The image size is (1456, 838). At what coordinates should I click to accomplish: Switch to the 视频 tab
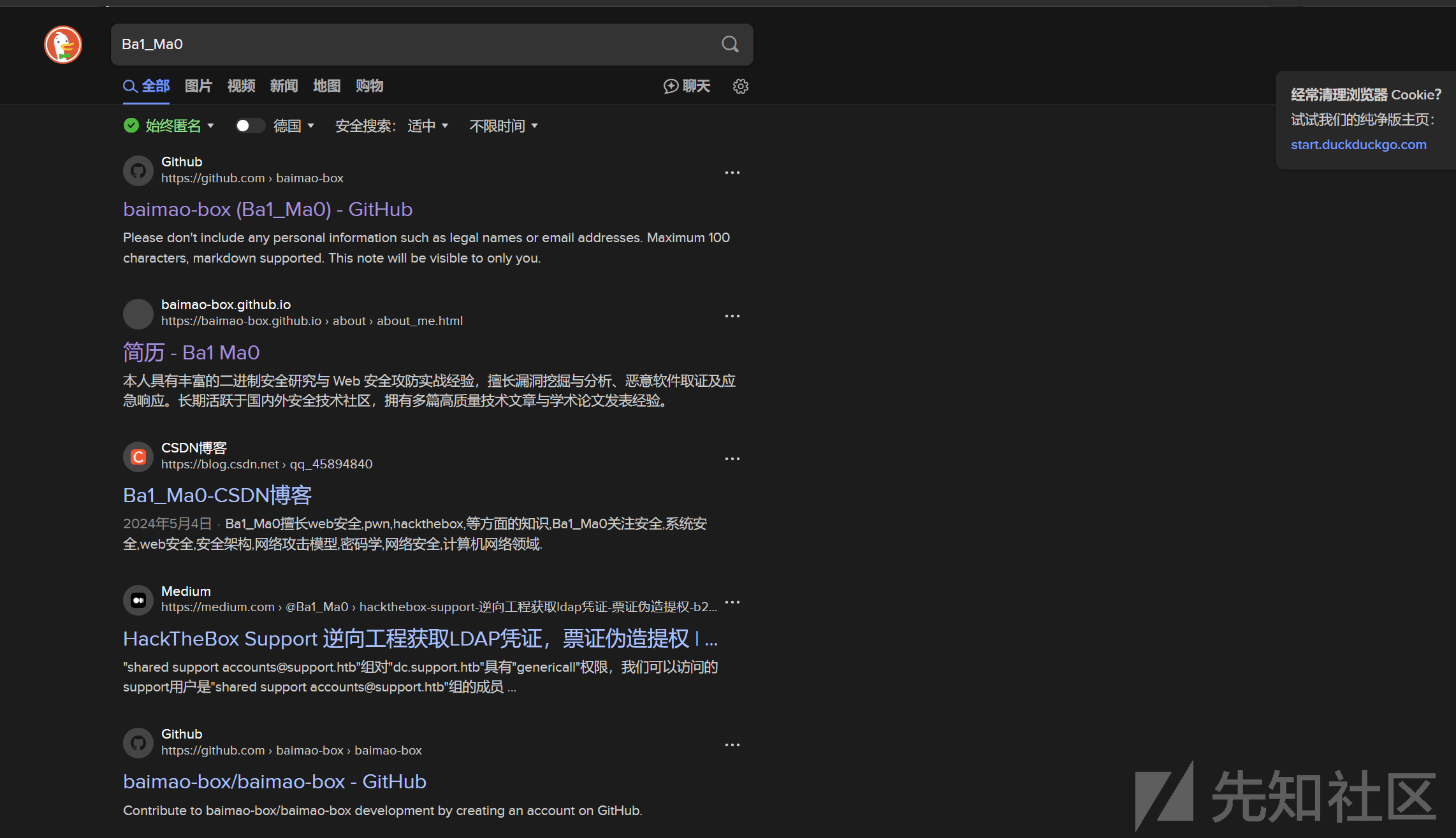point(241,86)
